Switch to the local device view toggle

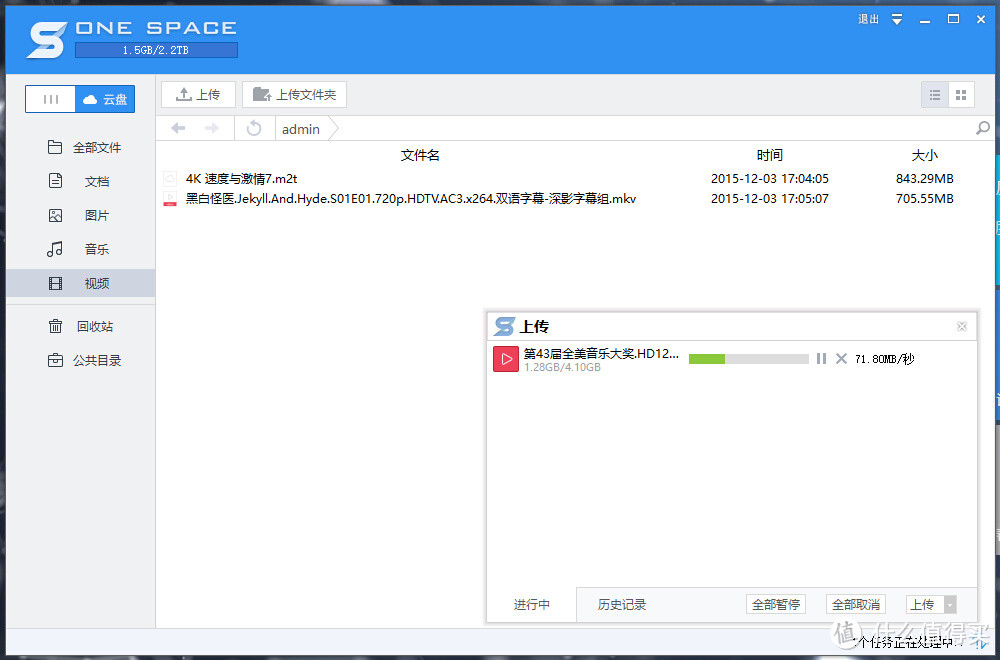click(50, 99)
